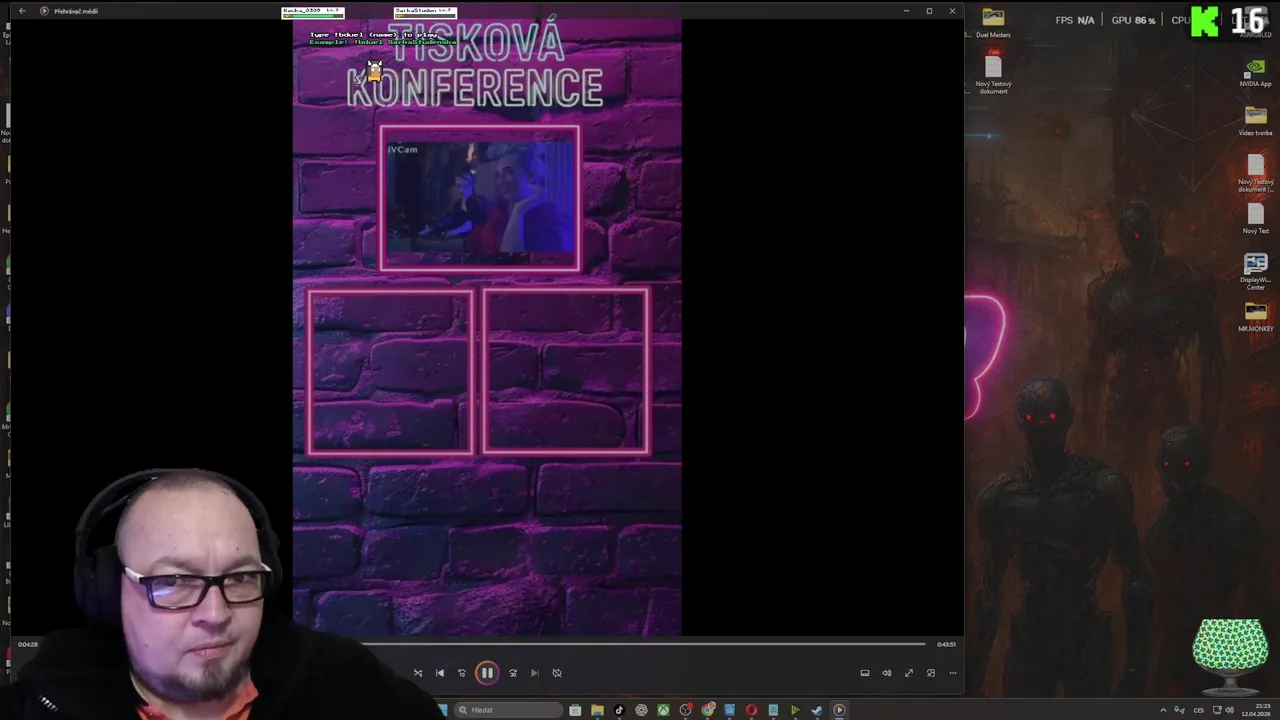The image size is (1280, 720).
Task: Click the Hledat taskbar search box
Action: pyautogui.click(x=508, y=710)
